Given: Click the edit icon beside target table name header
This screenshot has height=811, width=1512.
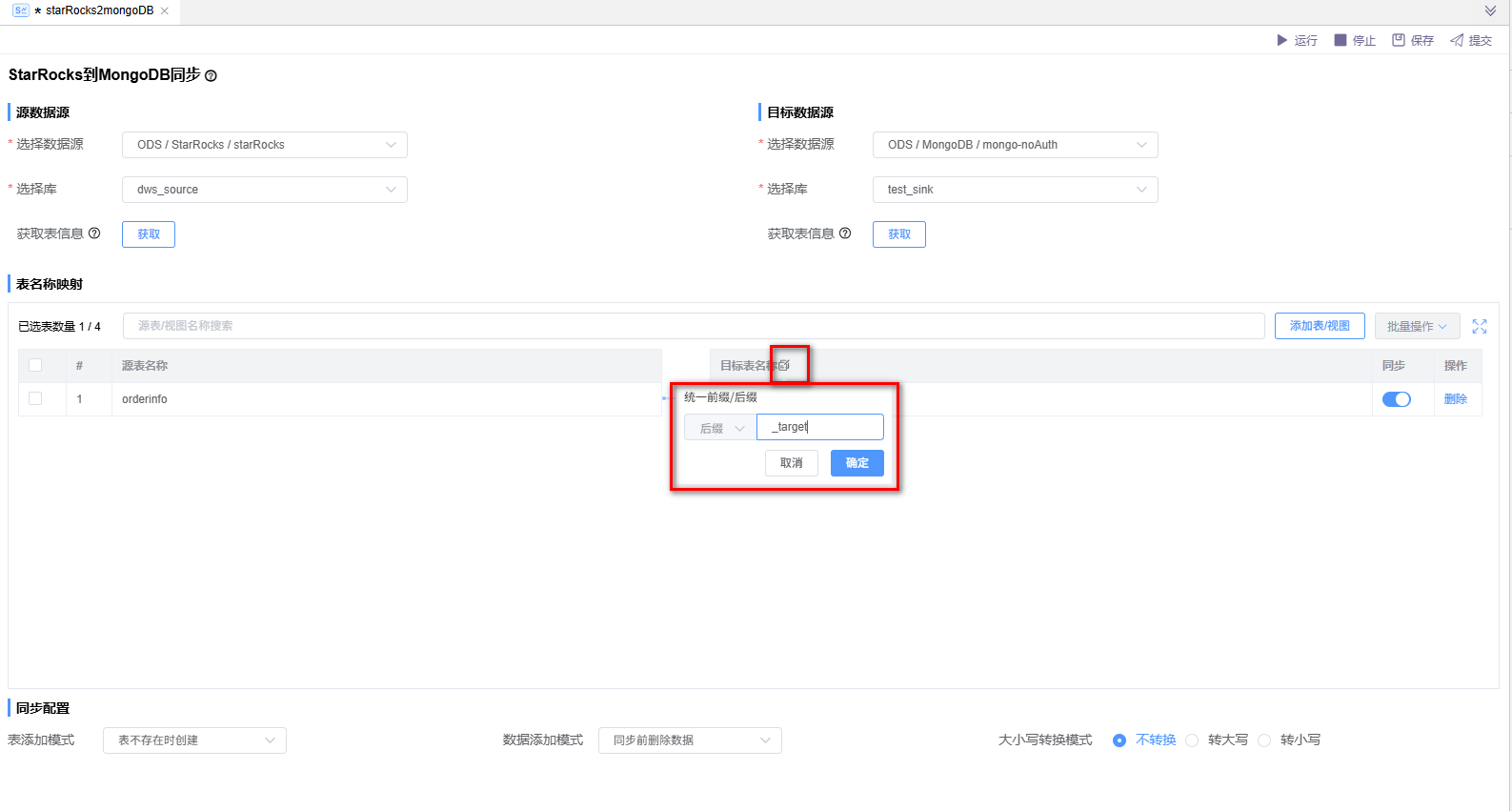Looking at the screenshot, I should click(784, 366).
